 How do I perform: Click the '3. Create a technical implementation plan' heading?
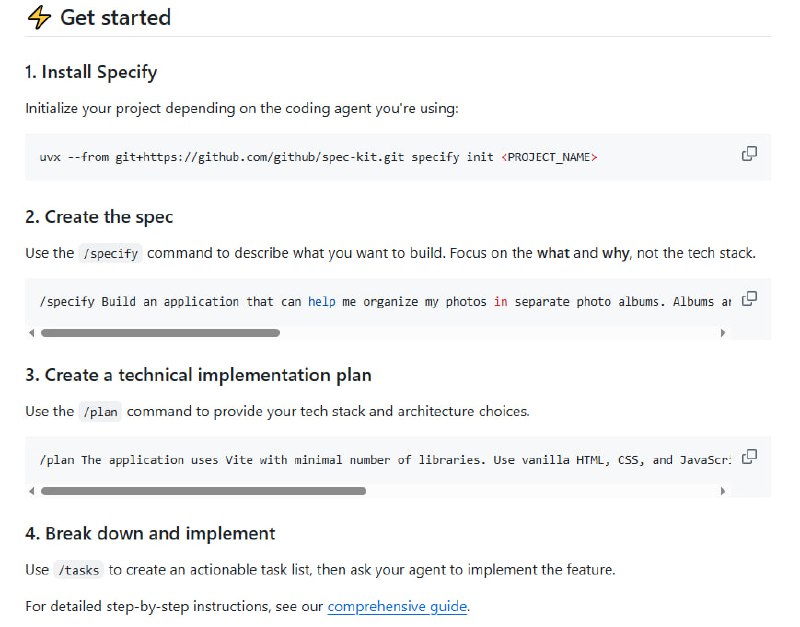(196, 374)
